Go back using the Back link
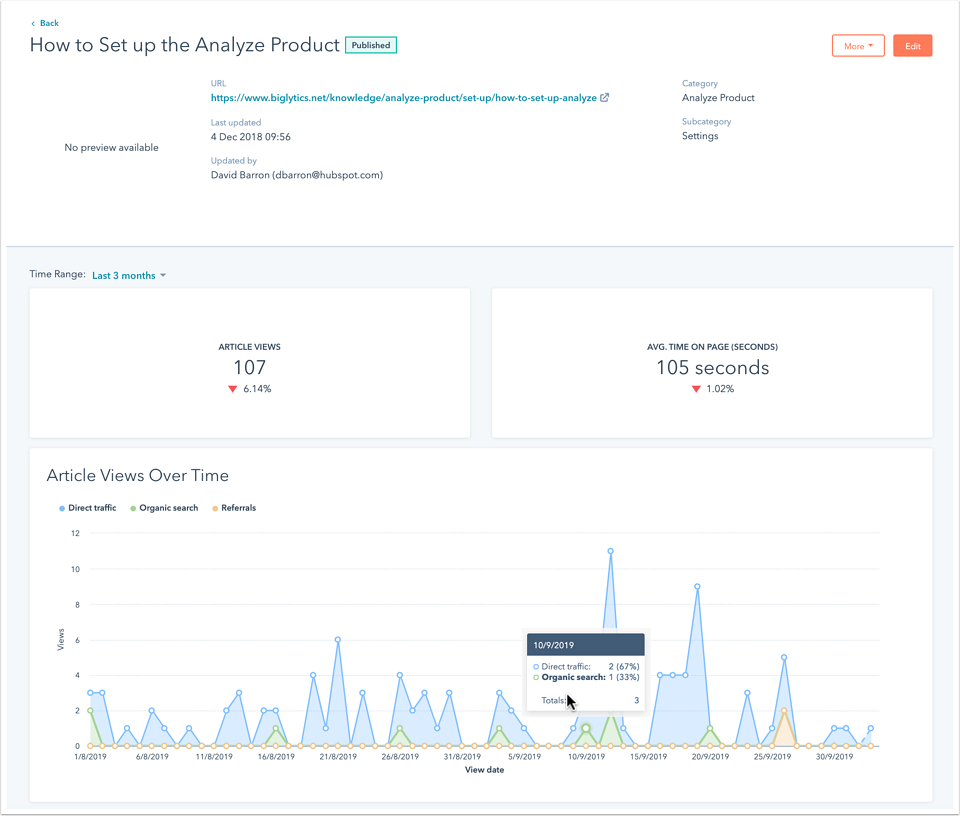 49,23
